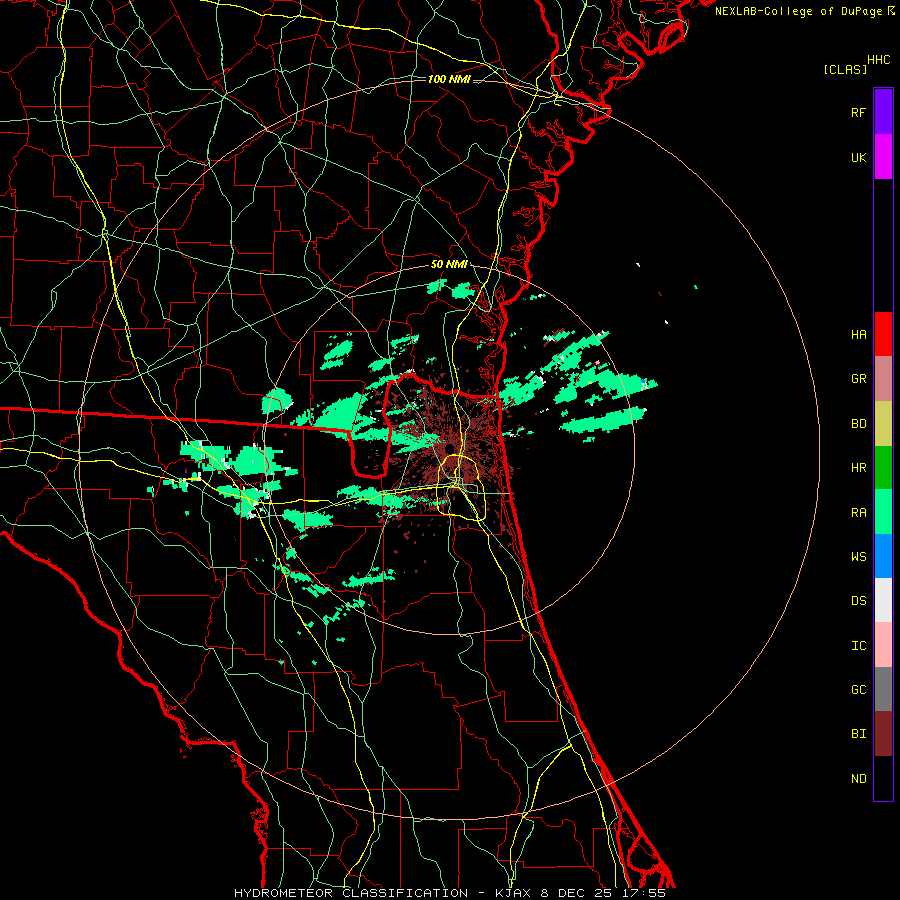
Task: Click the UK legend label
Action: point(858,158)
